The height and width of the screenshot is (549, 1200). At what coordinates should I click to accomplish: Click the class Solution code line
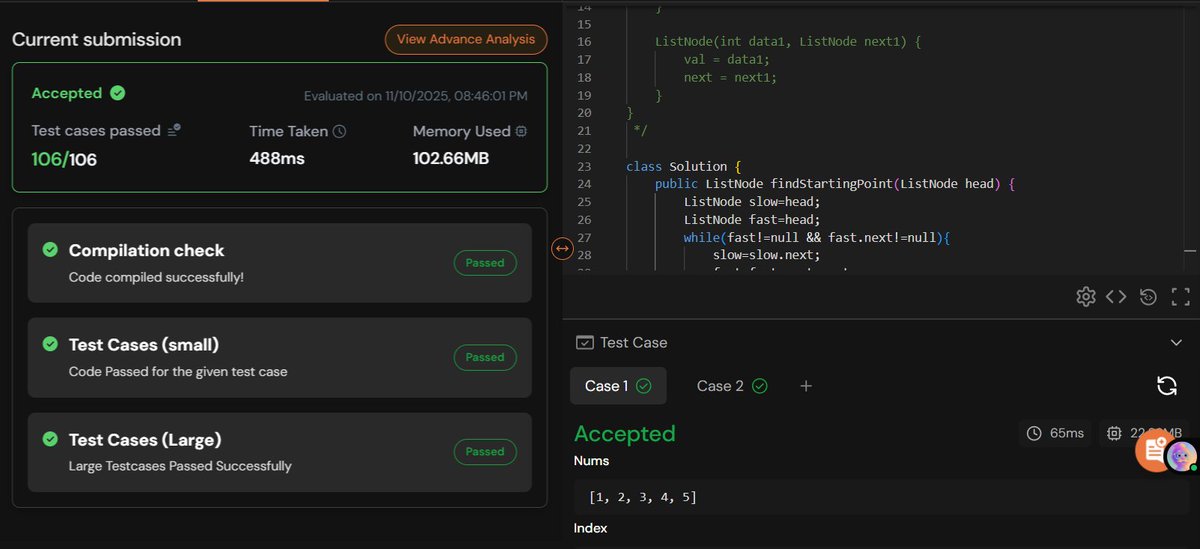(x=683, y=166)
